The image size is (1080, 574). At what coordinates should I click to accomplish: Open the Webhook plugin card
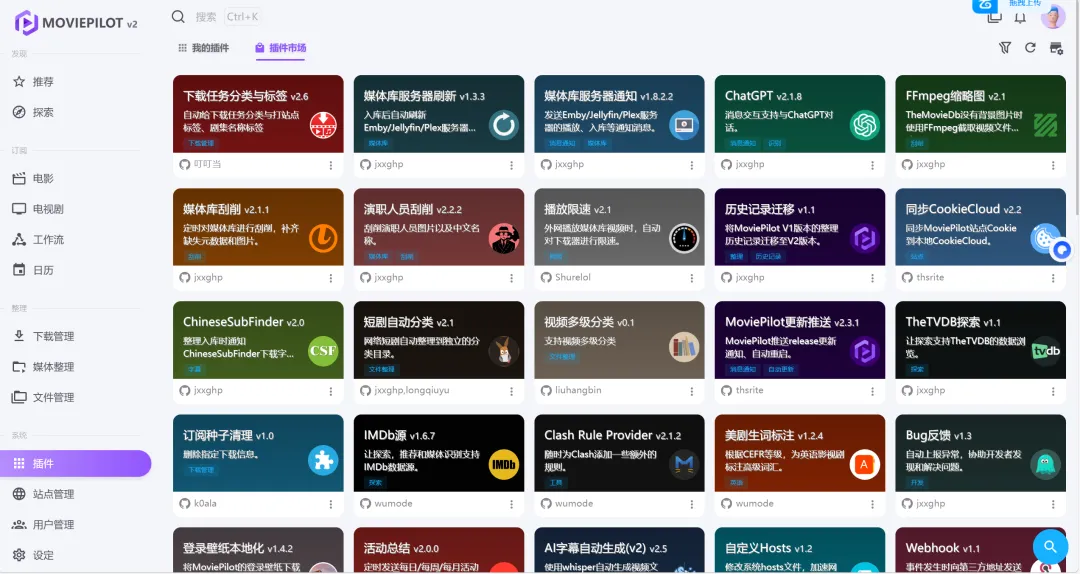980,550
